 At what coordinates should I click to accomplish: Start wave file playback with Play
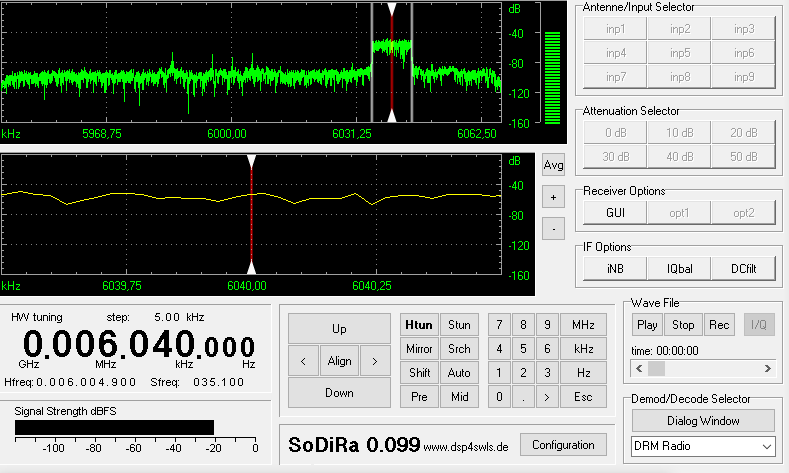(x=647, y=325)
